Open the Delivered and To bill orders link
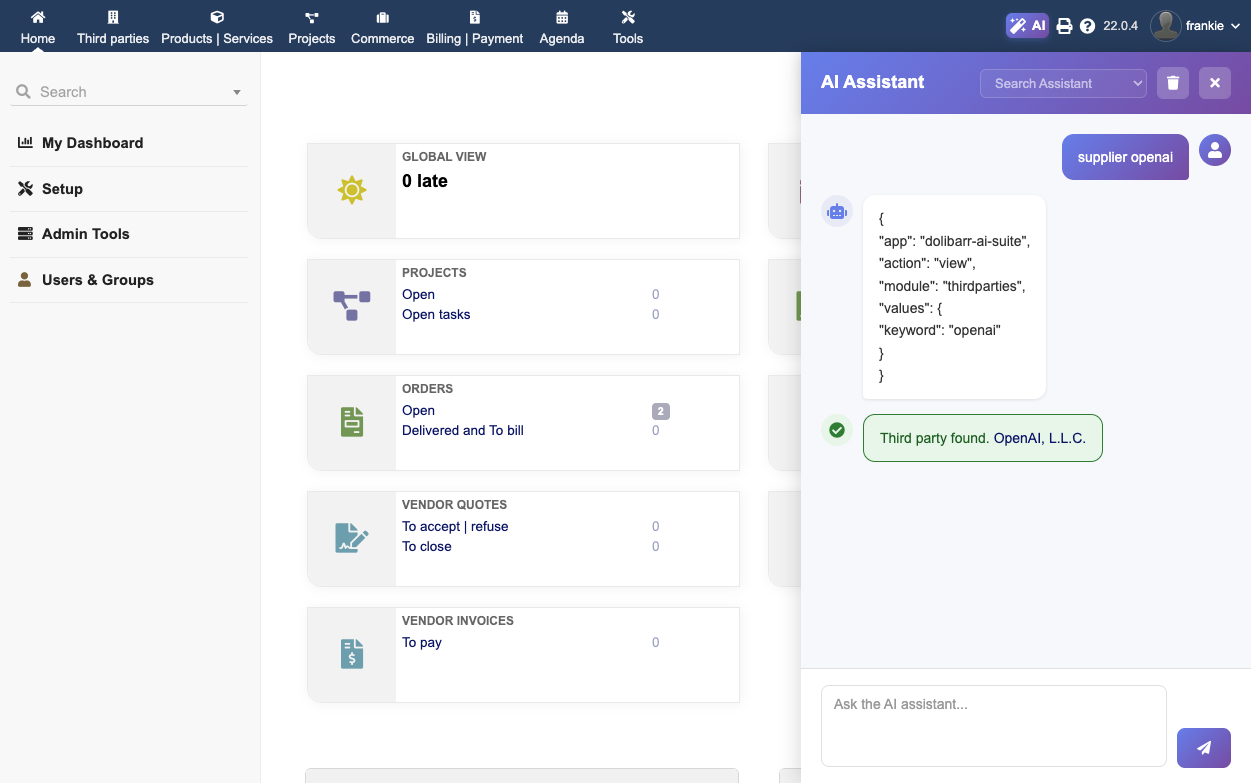This screenshot has height=783, width=1251. point(463,431)
